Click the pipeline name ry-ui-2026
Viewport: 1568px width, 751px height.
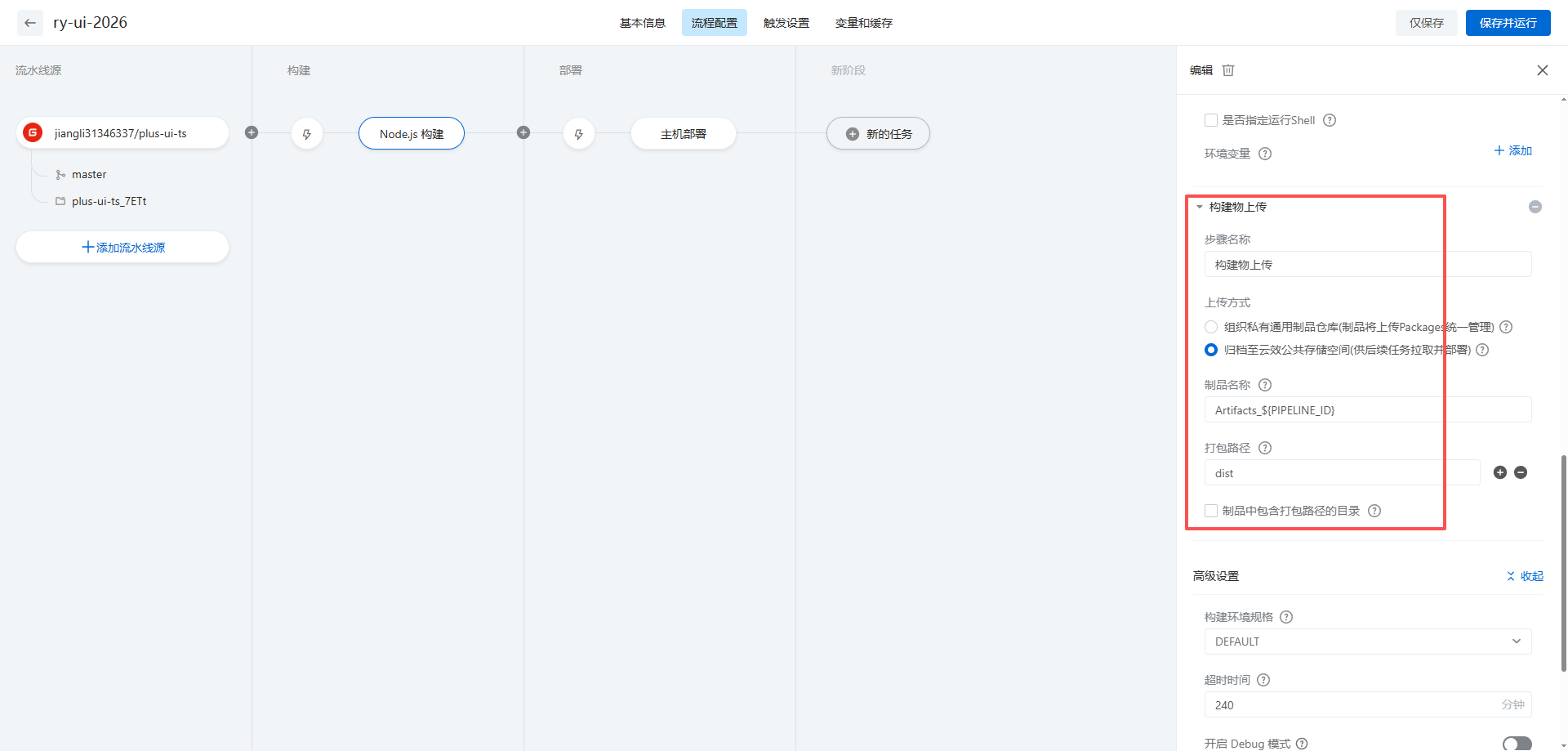click(91, 23)
